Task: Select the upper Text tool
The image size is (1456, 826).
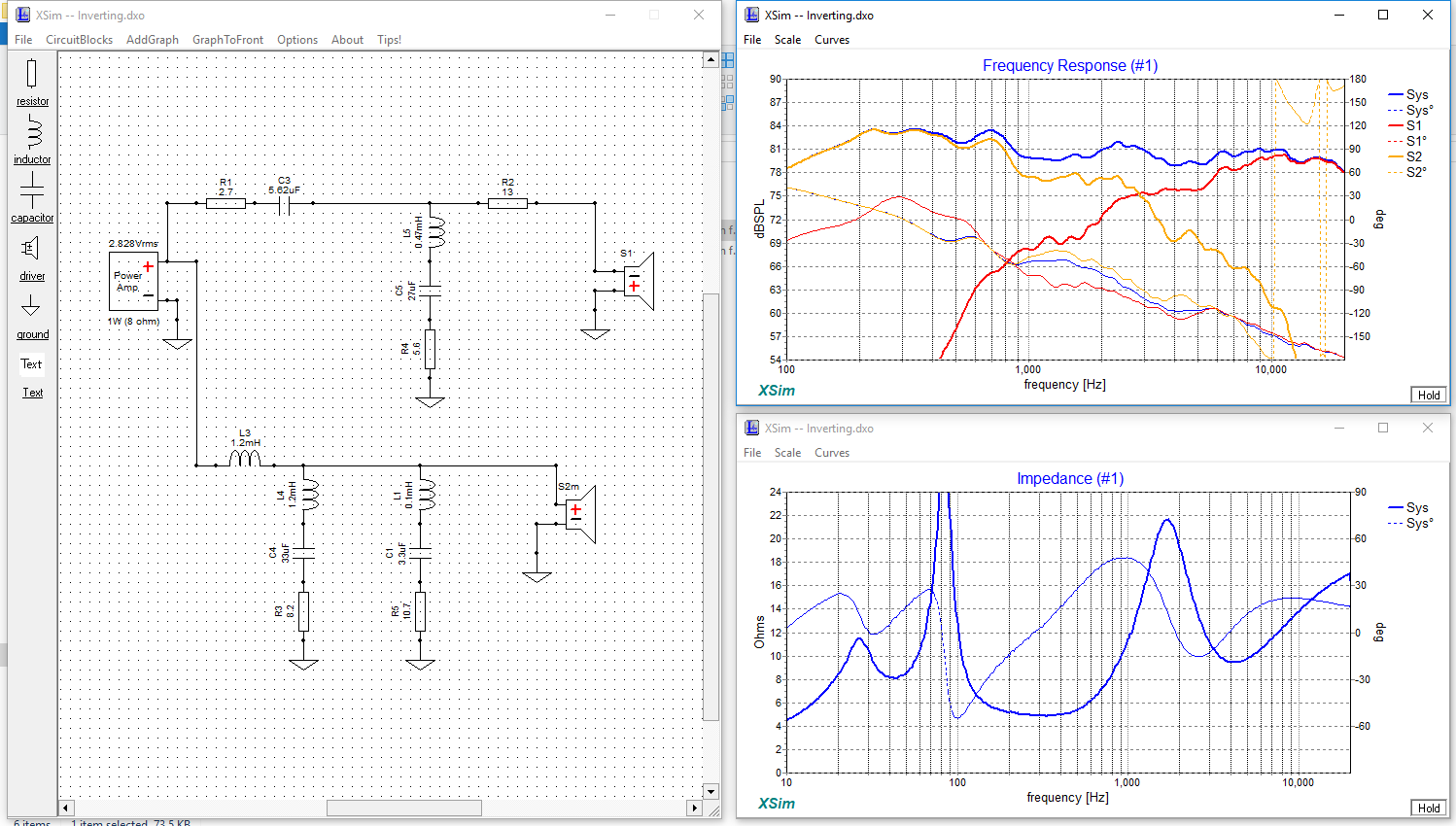Action: click(32, 364)
